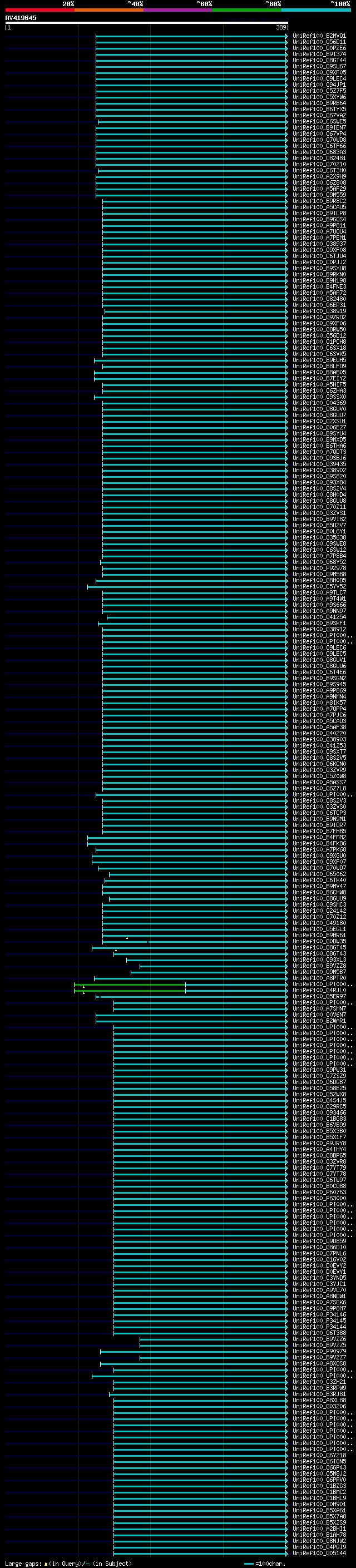Select label UniRef100_B9ILP8
This screenshot has height=1568, width=356.
pos(319,213)
